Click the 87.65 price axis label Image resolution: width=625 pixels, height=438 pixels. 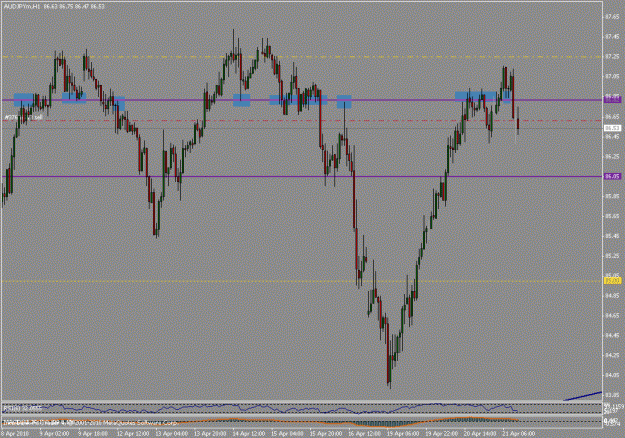[x=612, y=17]
